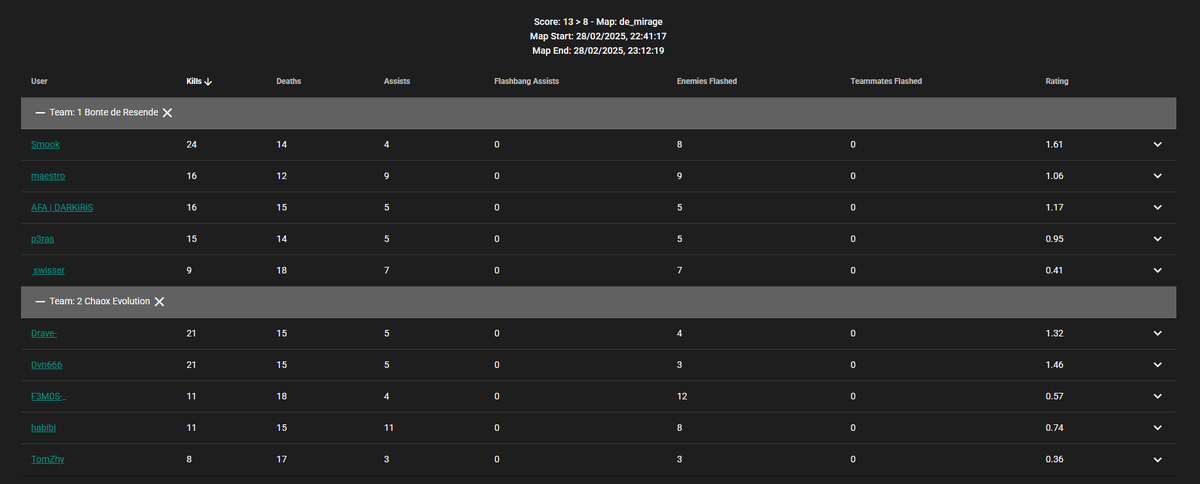1200x484 pixels.
Task: Expand F3M0S-_ row details
Action: [x=1157, y=396]
